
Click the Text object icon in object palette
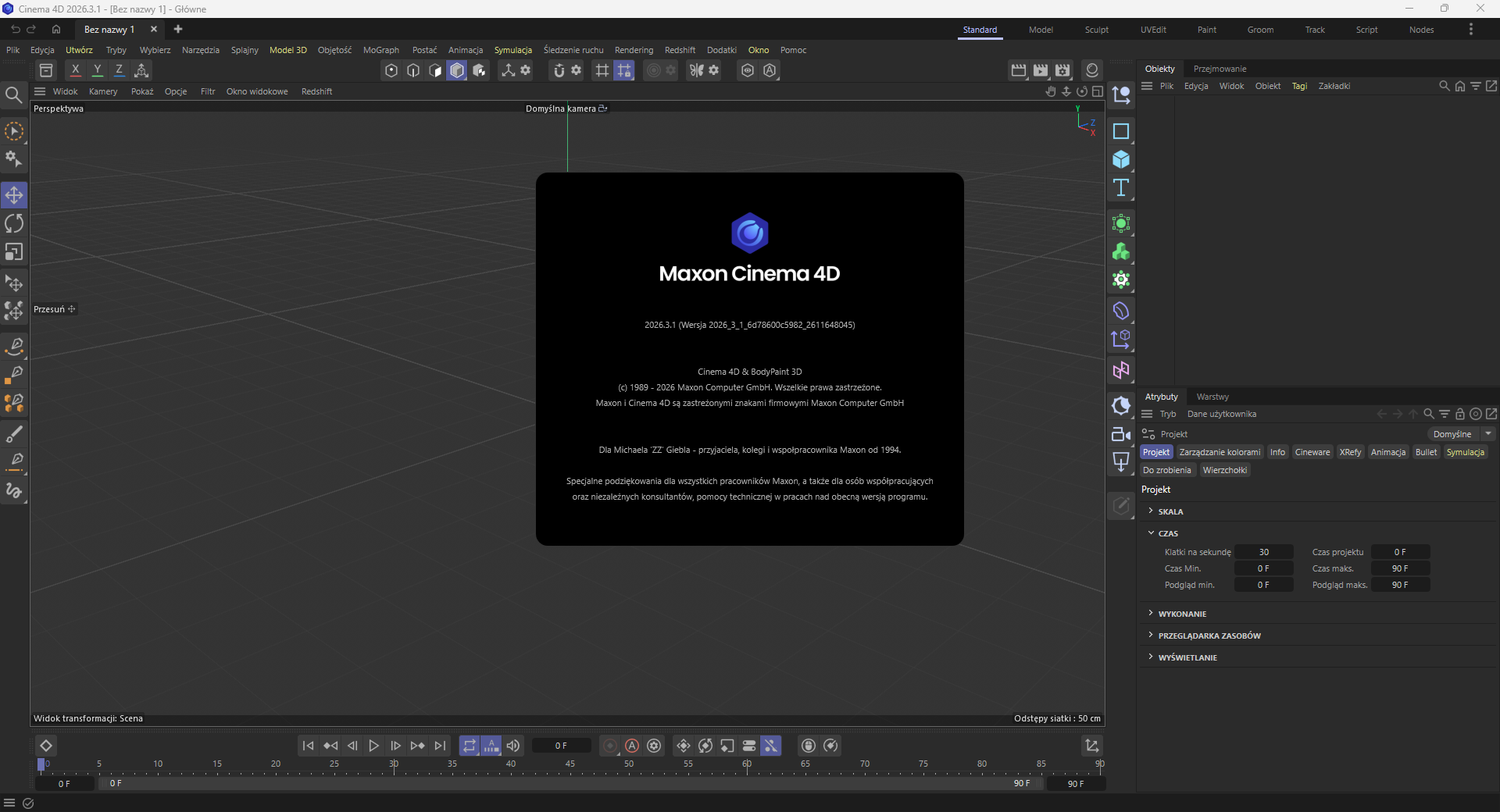click(x=1121, y=187)
